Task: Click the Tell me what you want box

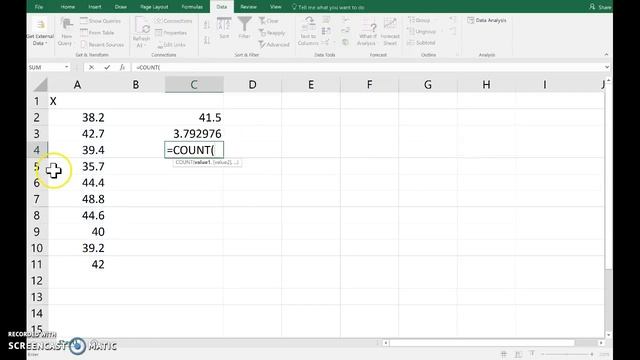Action: click(x=329, y=7)
